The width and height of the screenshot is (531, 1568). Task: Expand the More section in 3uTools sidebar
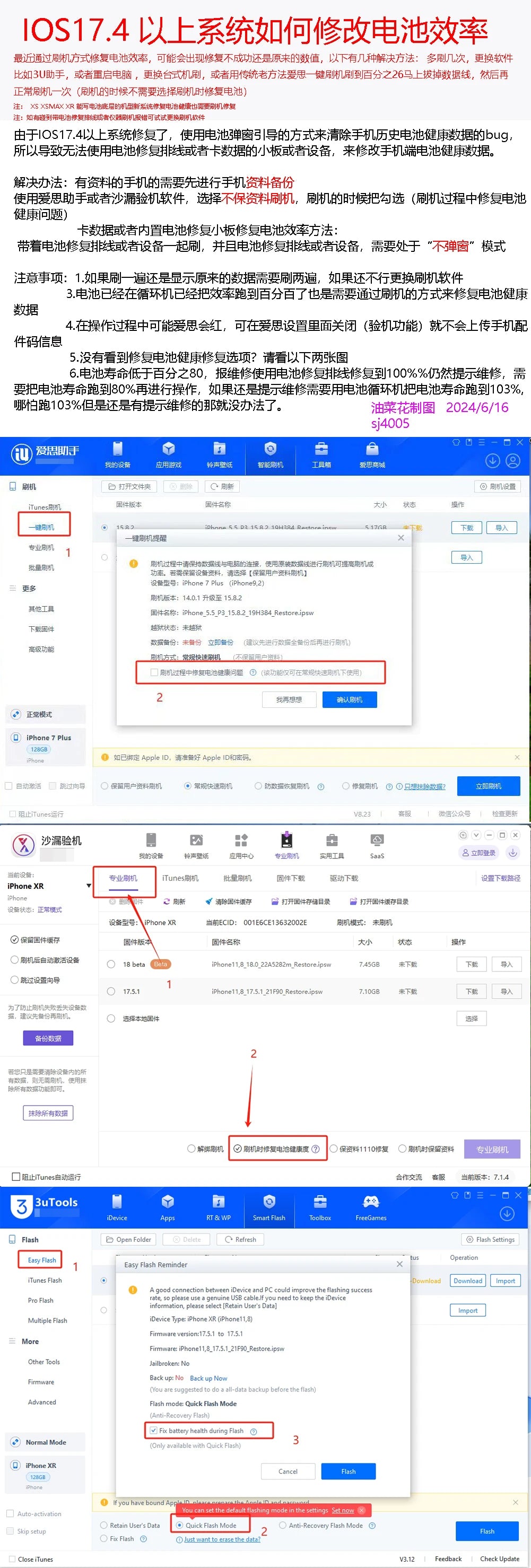[x=30, y=1341]
